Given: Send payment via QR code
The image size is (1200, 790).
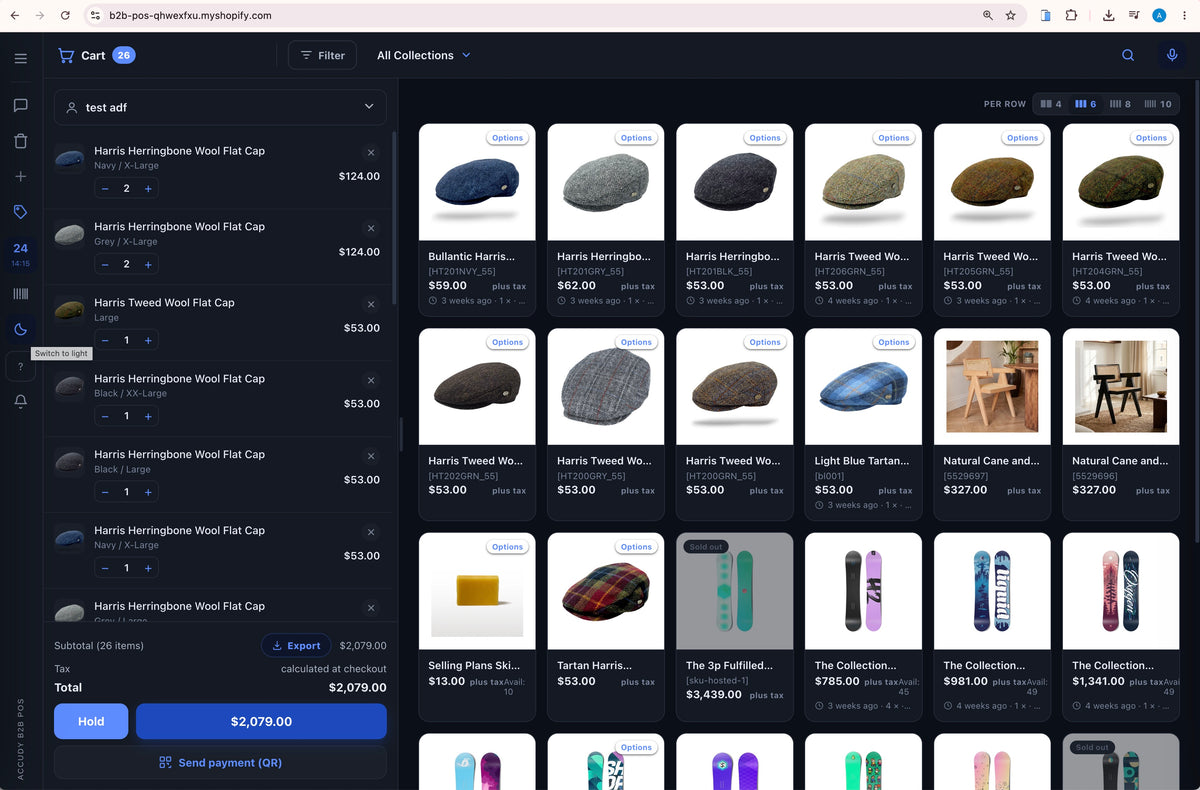Looking at the screenshot, I should coord(220,762).
